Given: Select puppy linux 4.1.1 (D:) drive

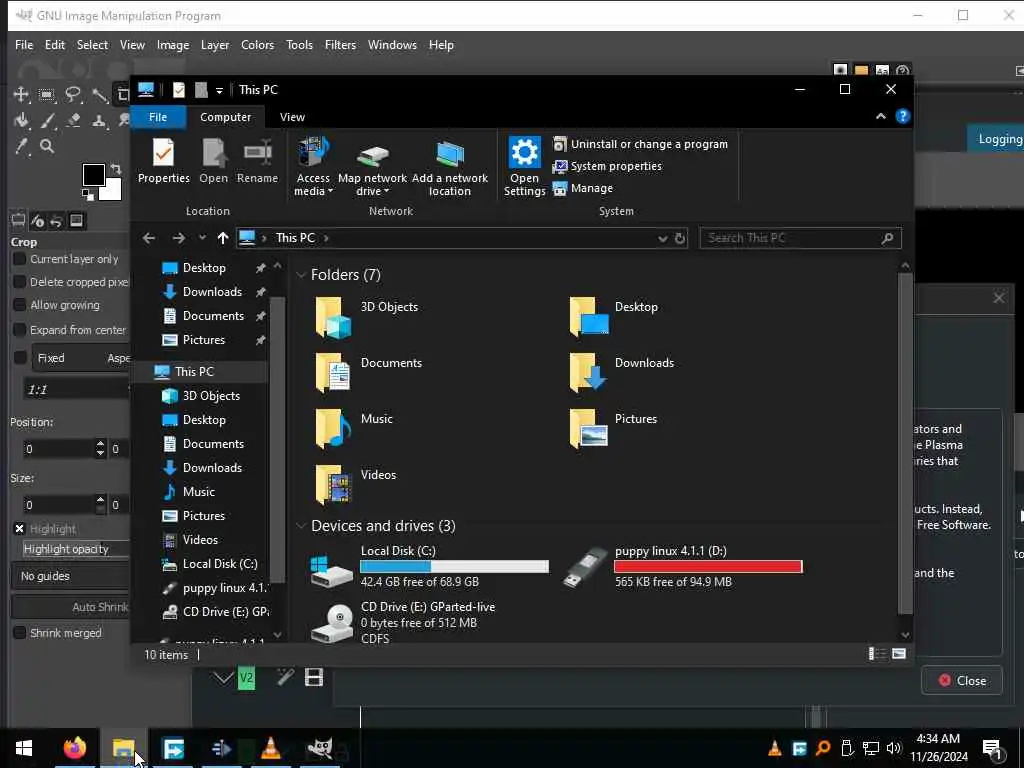Looking at the screenshot, I should pos(682,566).
